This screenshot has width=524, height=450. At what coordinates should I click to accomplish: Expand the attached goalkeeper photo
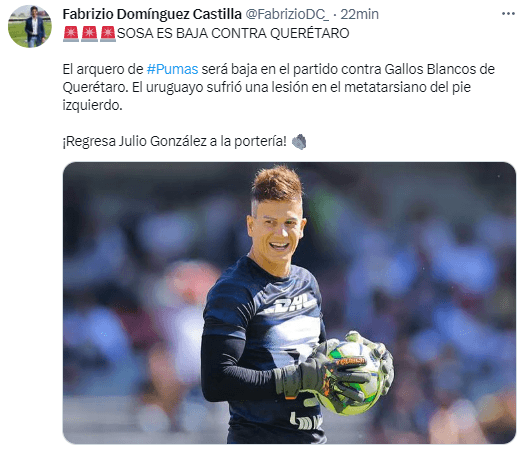tap(289, 303)
